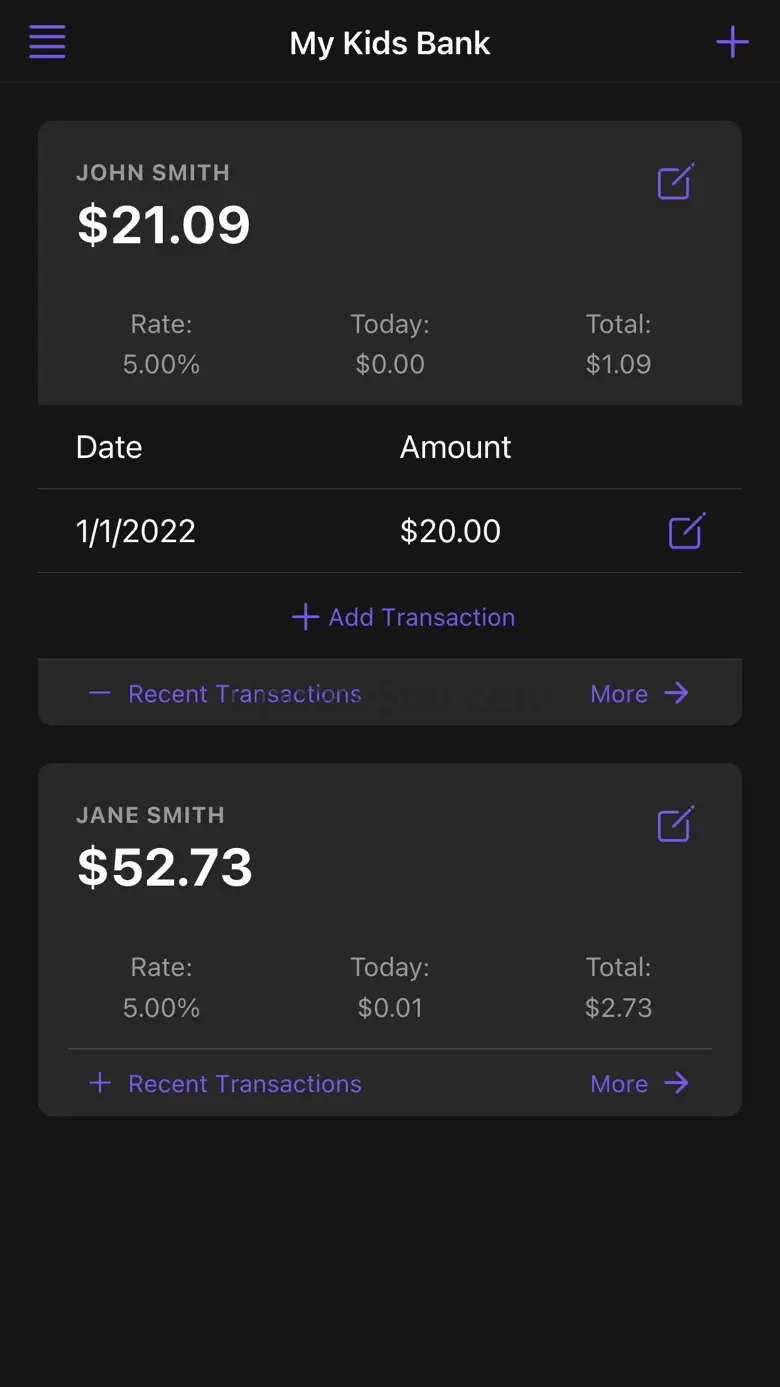Click John Smith's 5.00% rate

tap(161, 364)
